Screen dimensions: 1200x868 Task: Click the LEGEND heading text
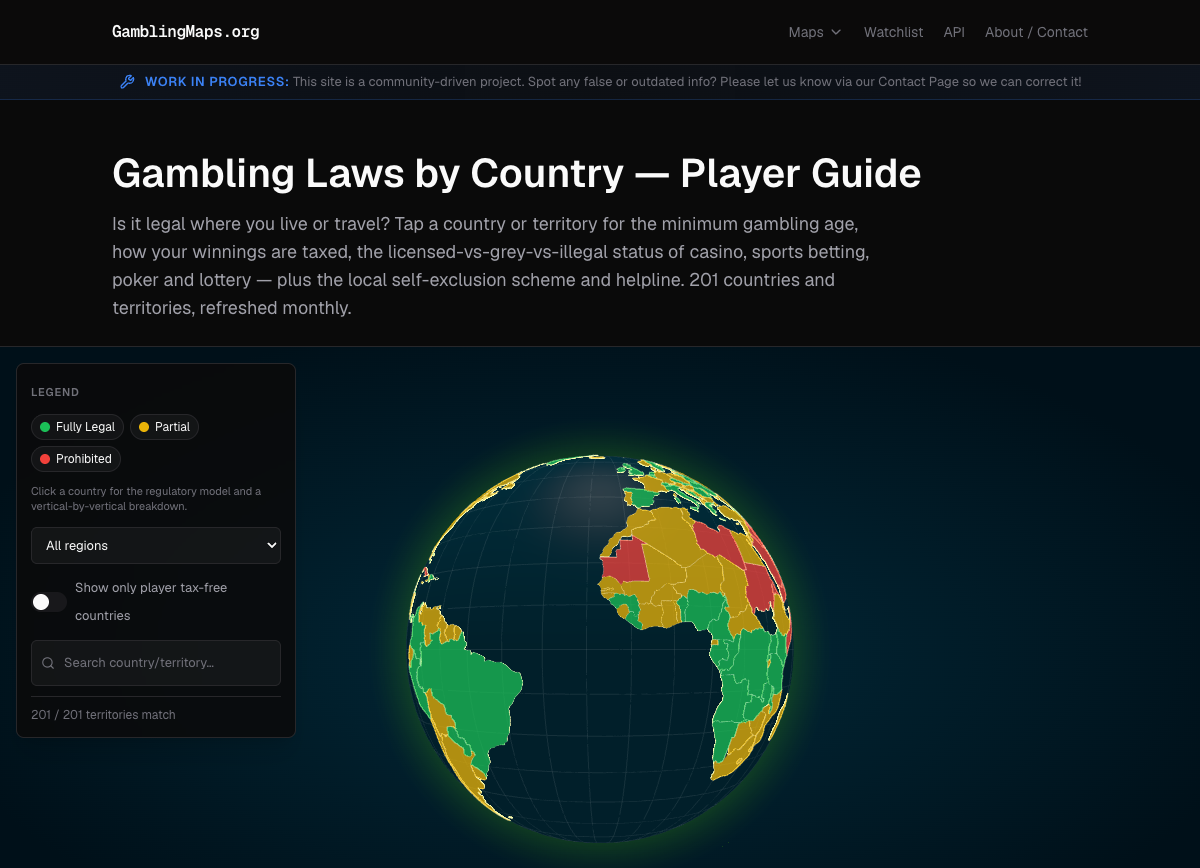tap(55, 393)
